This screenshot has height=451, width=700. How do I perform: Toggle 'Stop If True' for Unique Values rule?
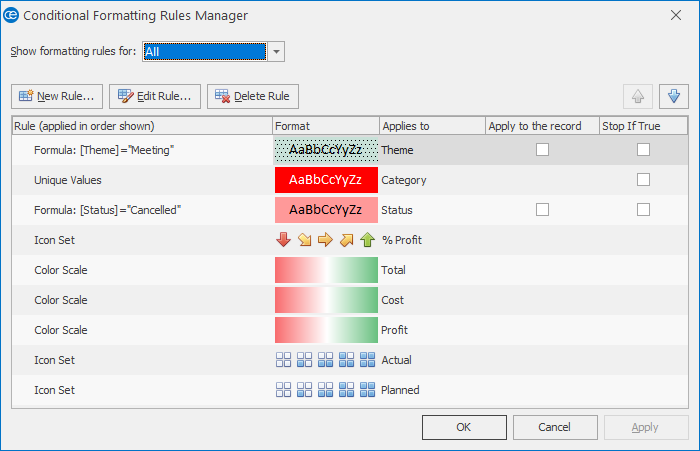(x=643, y=180)
